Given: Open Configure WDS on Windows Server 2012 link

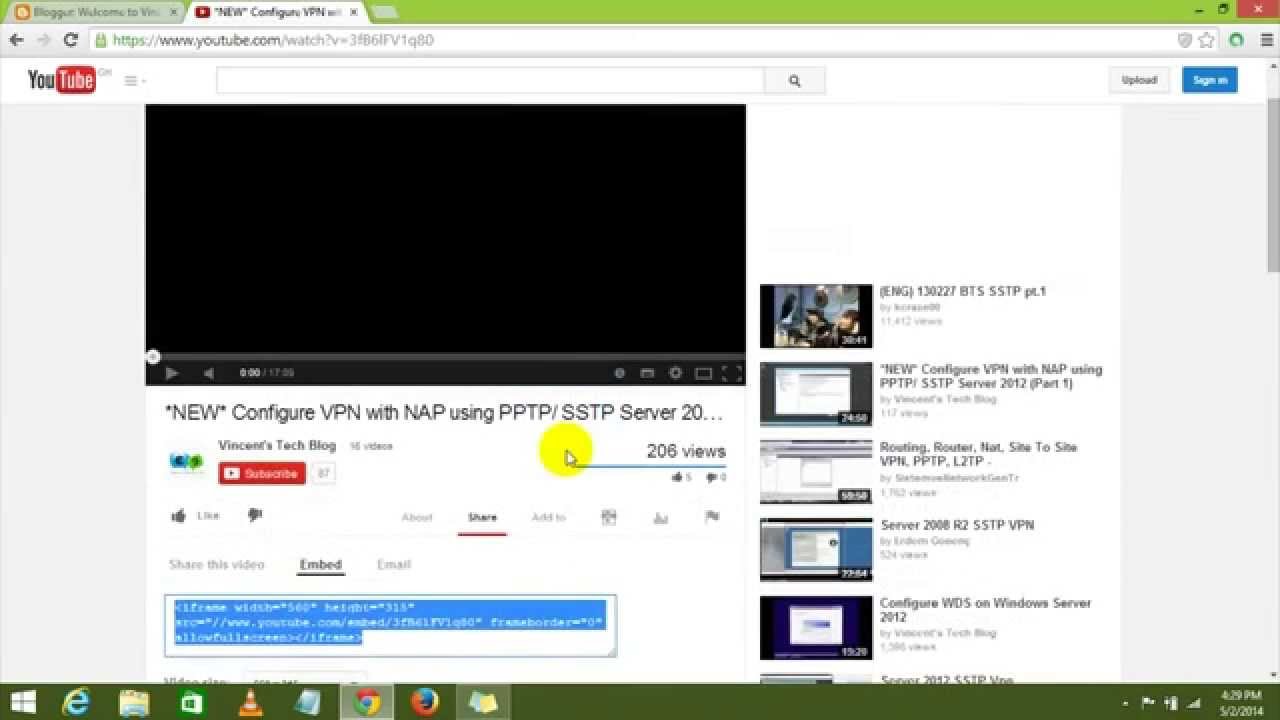Looking at the screenshot, I should [x=985, y=610].
